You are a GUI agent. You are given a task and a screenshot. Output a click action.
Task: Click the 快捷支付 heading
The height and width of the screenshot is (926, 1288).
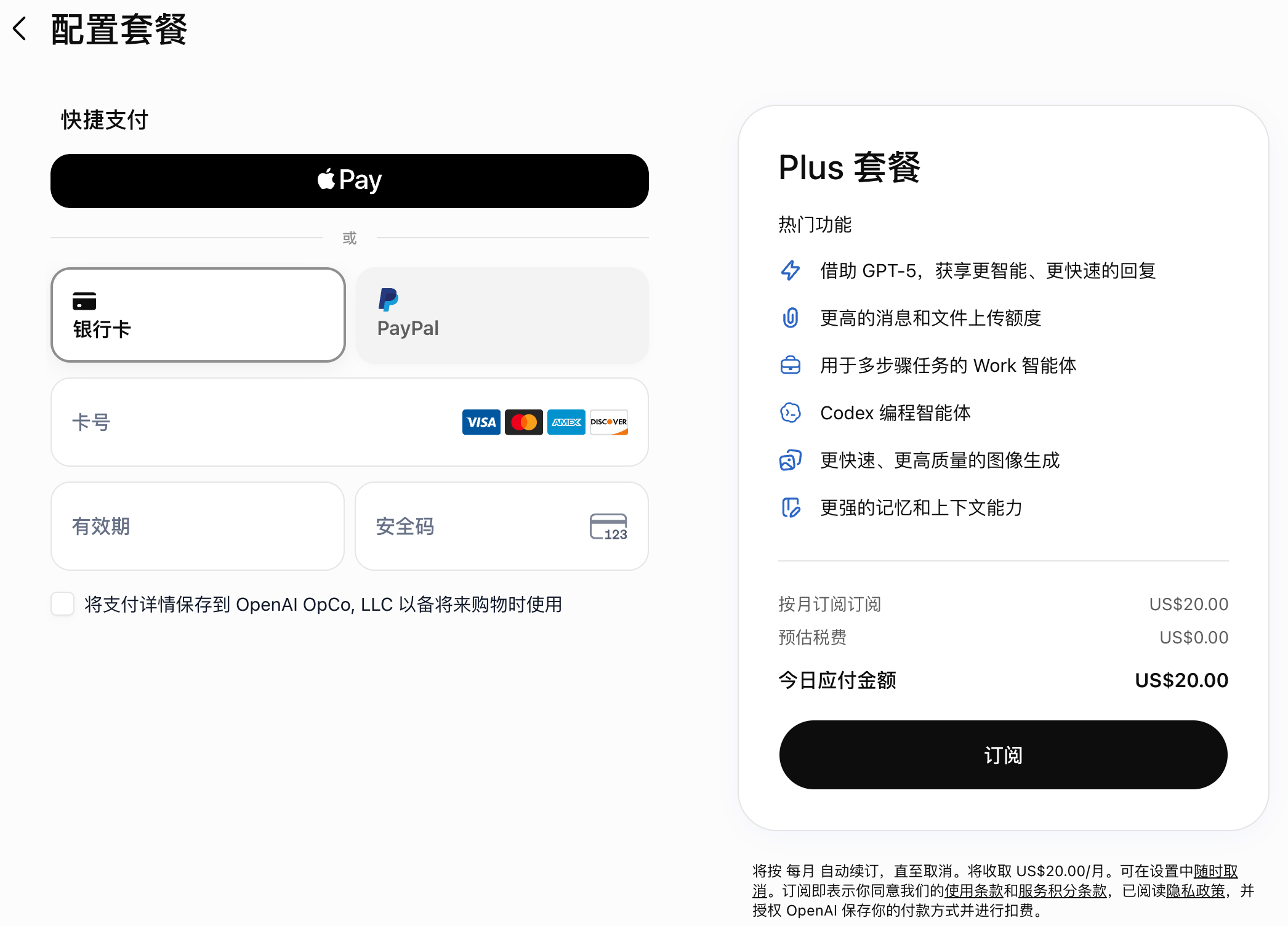tap(105, 120)
